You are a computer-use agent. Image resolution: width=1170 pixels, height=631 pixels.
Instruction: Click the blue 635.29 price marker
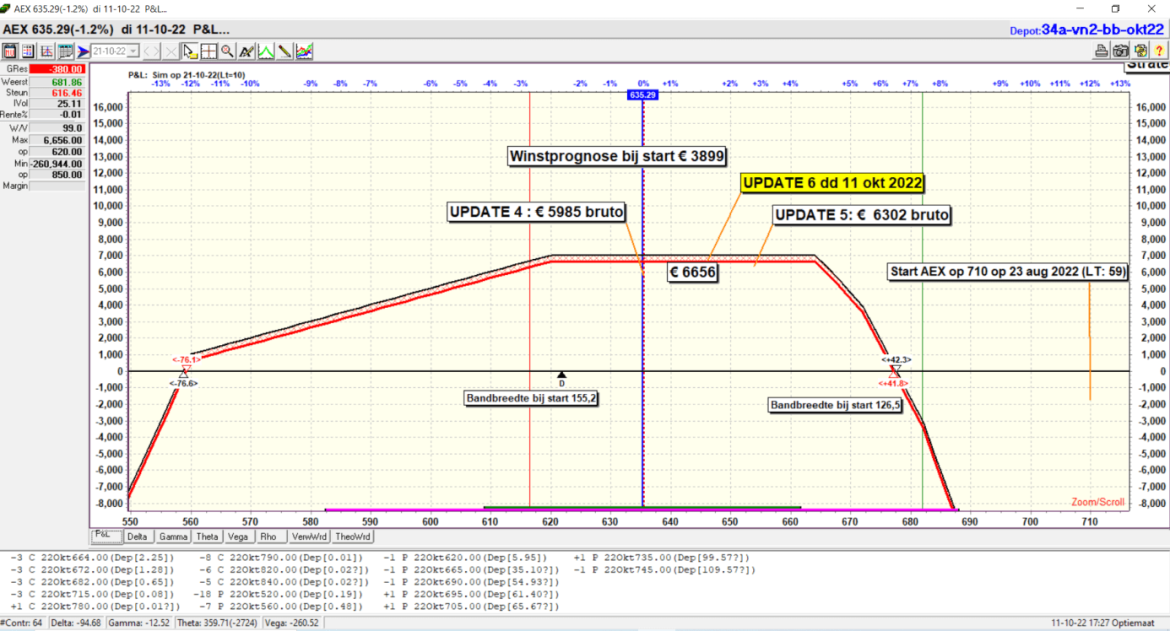point(642,95)
